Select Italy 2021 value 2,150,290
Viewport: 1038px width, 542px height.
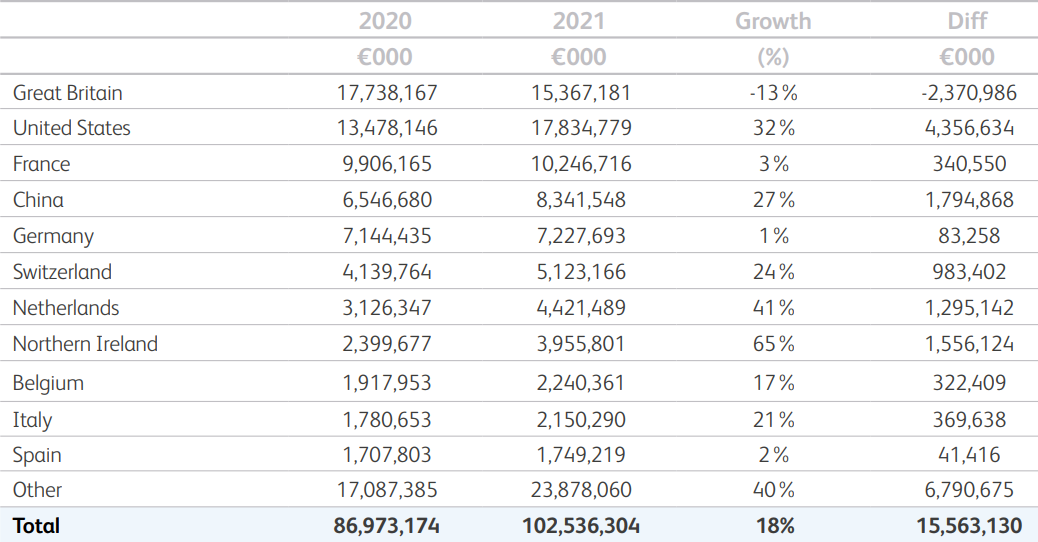click(581, 420)
